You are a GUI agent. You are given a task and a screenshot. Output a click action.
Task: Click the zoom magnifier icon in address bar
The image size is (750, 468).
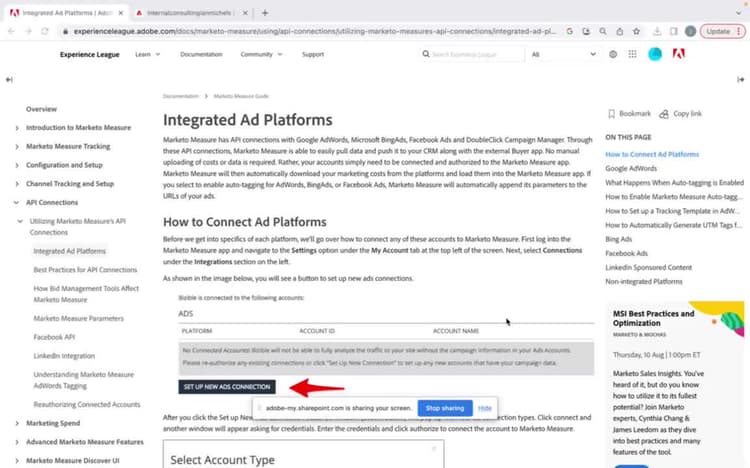603,31
